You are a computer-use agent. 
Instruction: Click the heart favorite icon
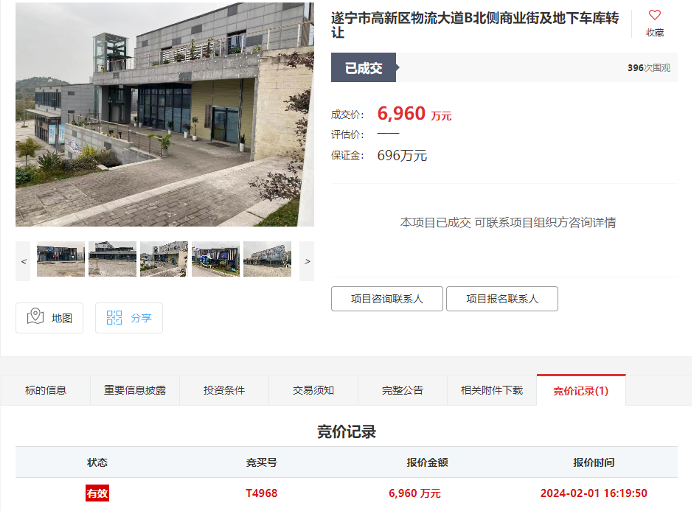pyautogui.click(x=654, y=15)
